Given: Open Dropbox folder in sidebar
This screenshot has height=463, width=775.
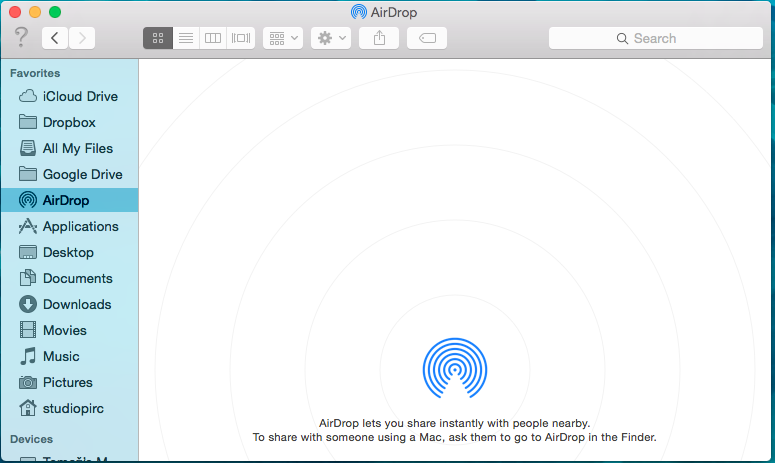Looking at the screenshot, I should (x=69, y=122).
